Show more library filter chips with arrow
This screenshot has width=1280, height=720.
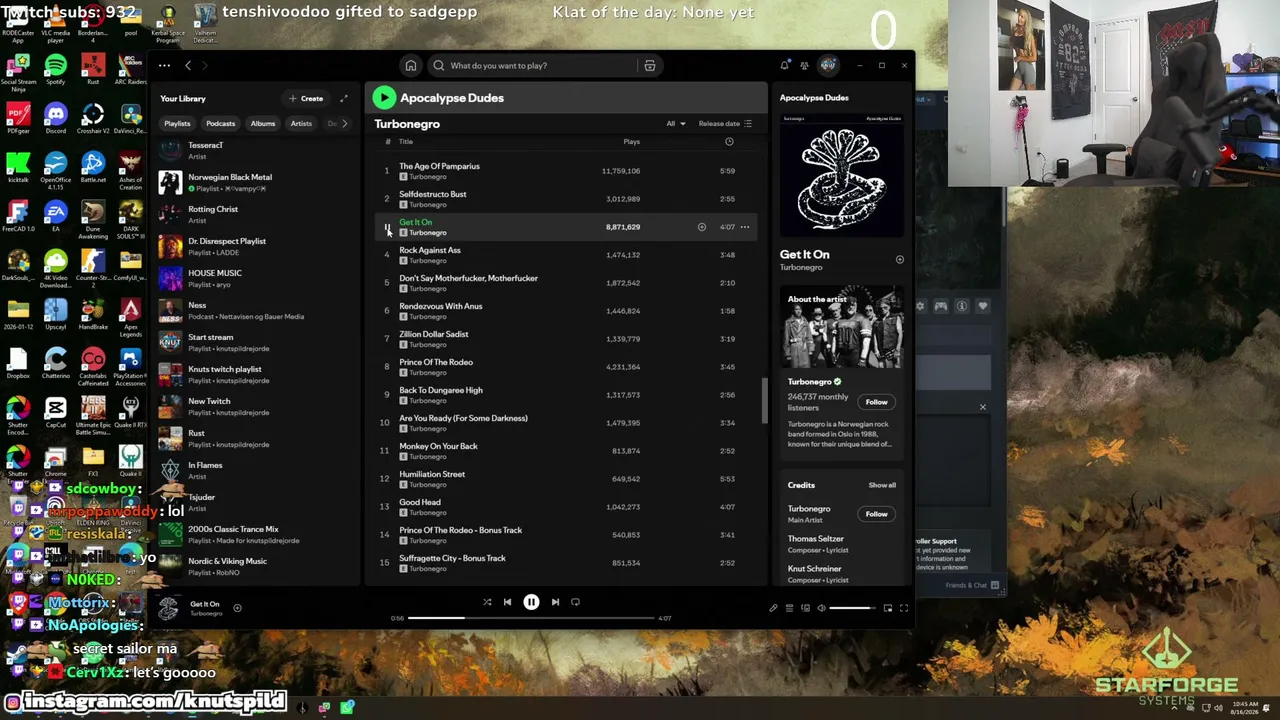click(345, 124)
